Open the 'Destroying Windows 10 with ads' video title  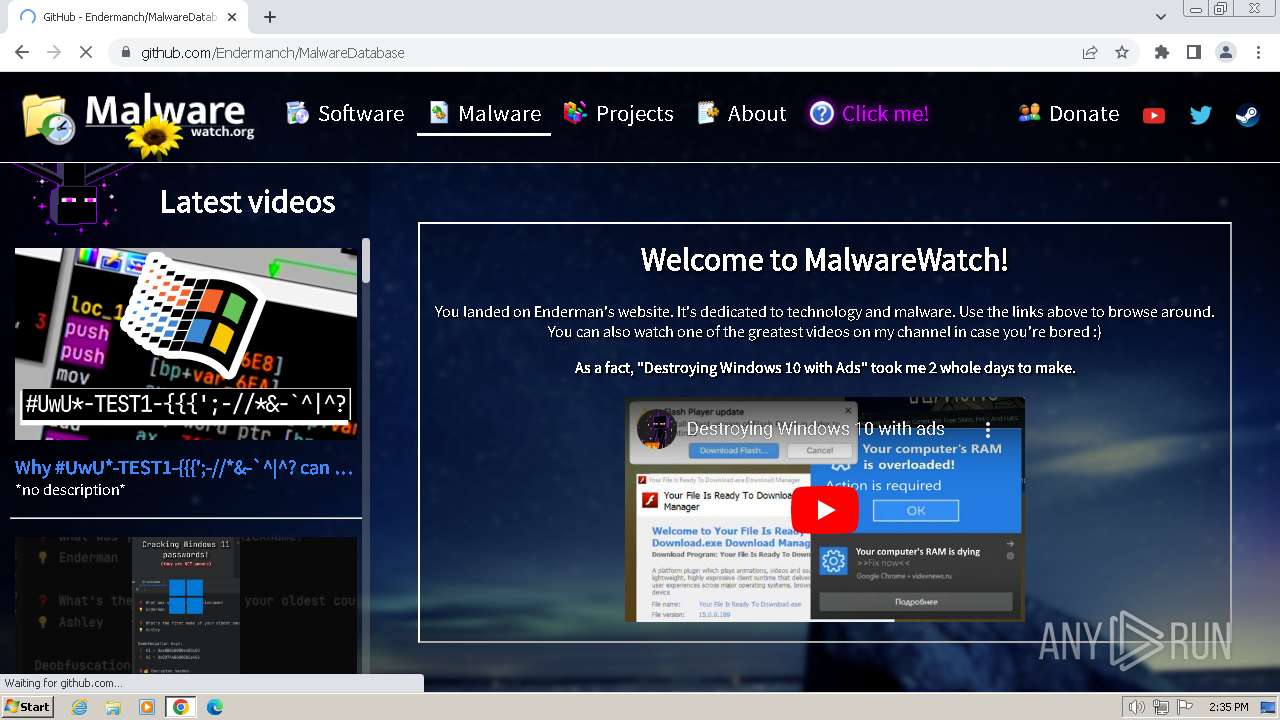pyautogui.click(x=815, y=429)
